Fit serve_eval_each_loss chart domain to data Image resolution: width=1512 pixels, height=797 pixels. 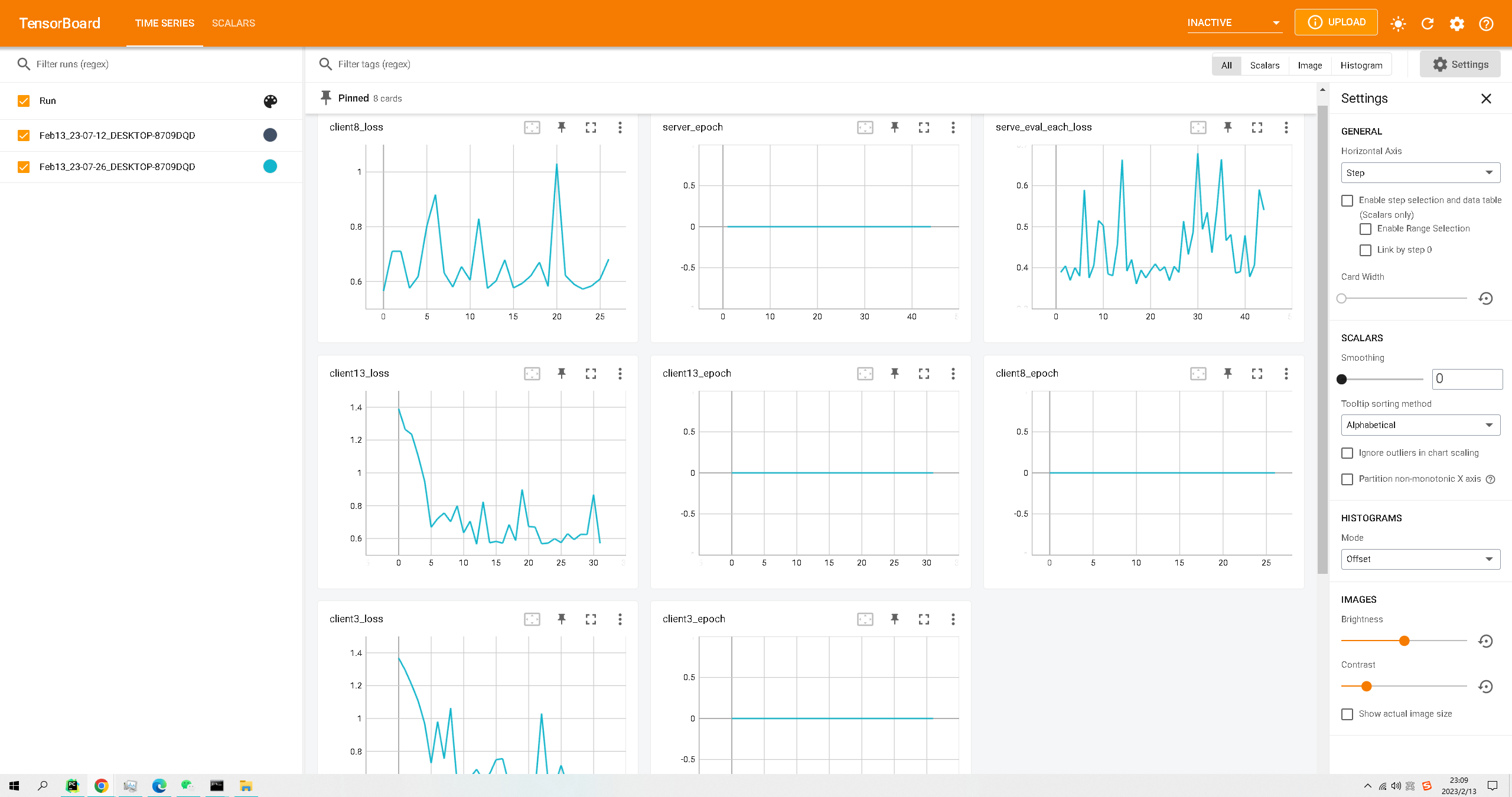pos(1198,127)
